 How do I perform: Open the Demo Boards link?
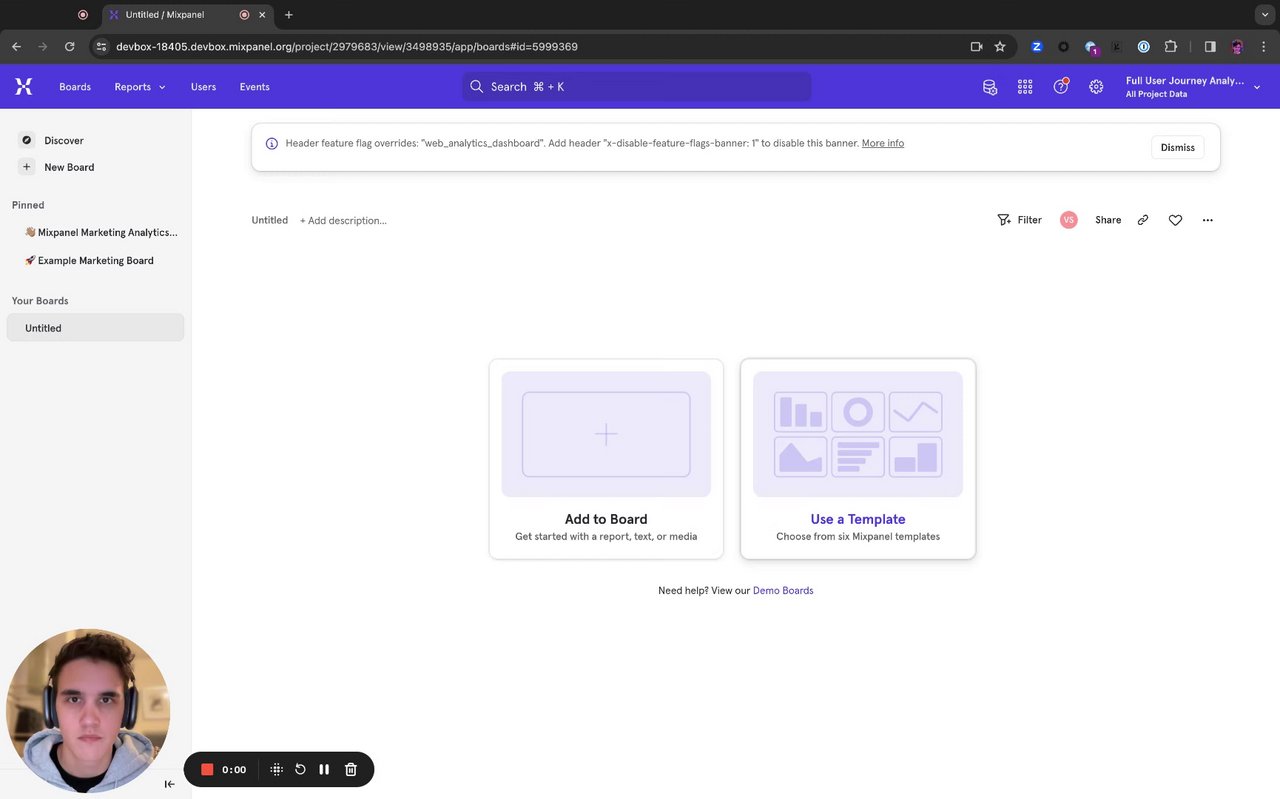783,591
